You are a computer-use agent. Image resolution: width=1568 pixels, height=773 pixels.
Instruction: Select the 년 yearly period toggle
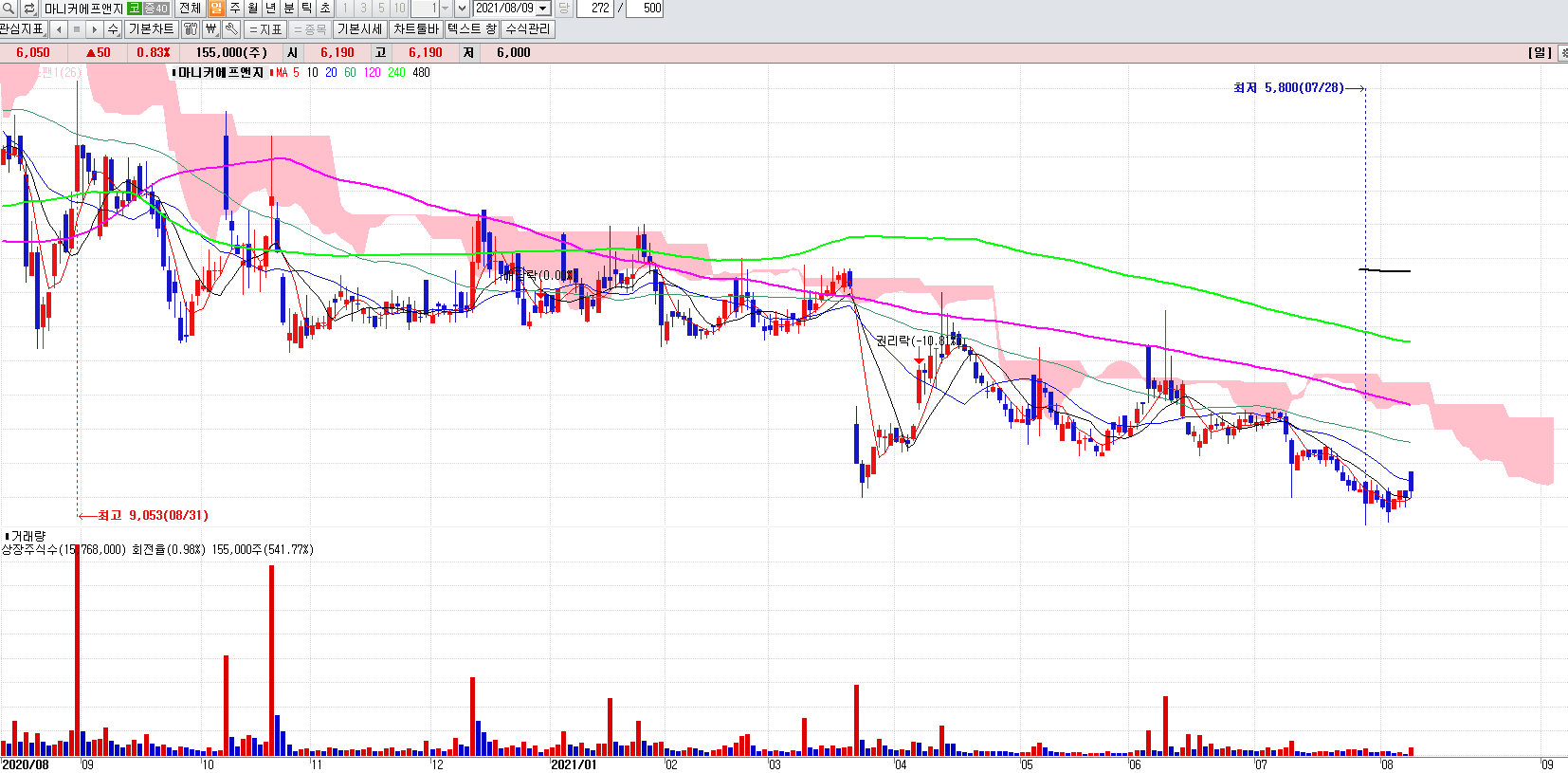pyautogui.click(x=271, y=8)
